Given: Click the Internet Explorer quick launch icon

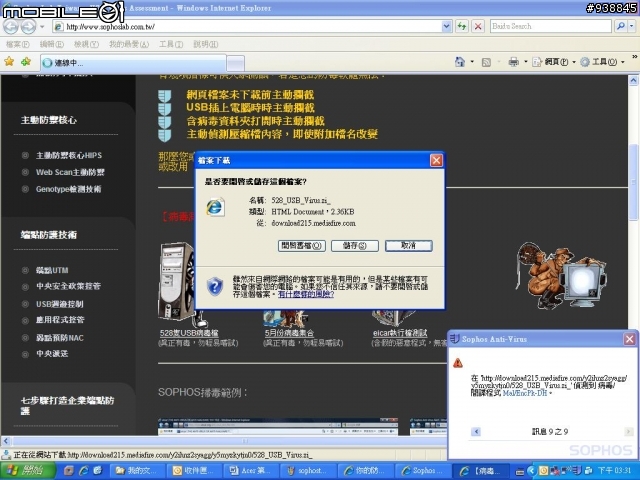Looking at the screenshot, I should (x=84, y=471).
